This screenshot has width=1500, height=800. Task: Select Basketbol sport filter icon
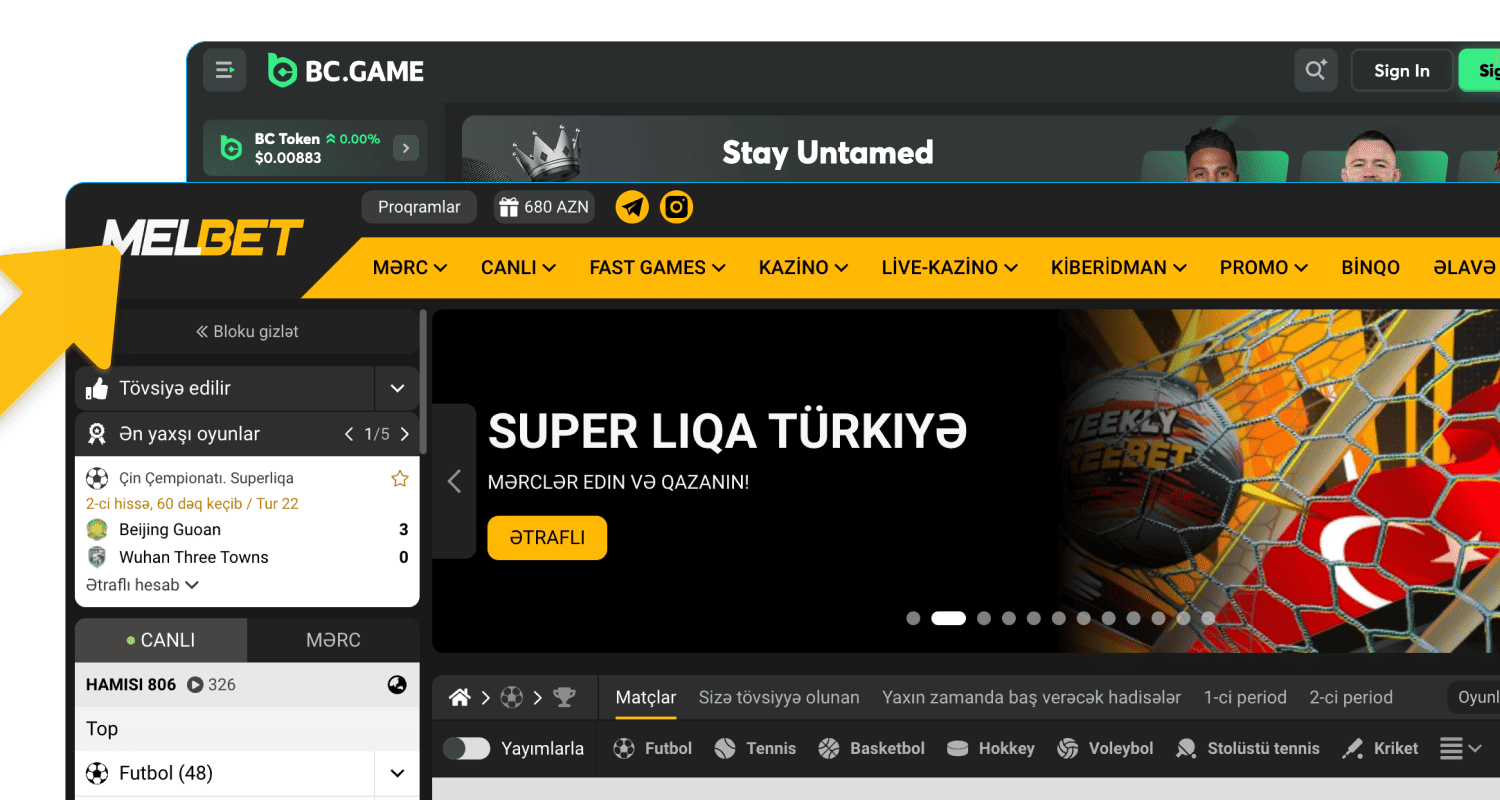coord(829,748)
